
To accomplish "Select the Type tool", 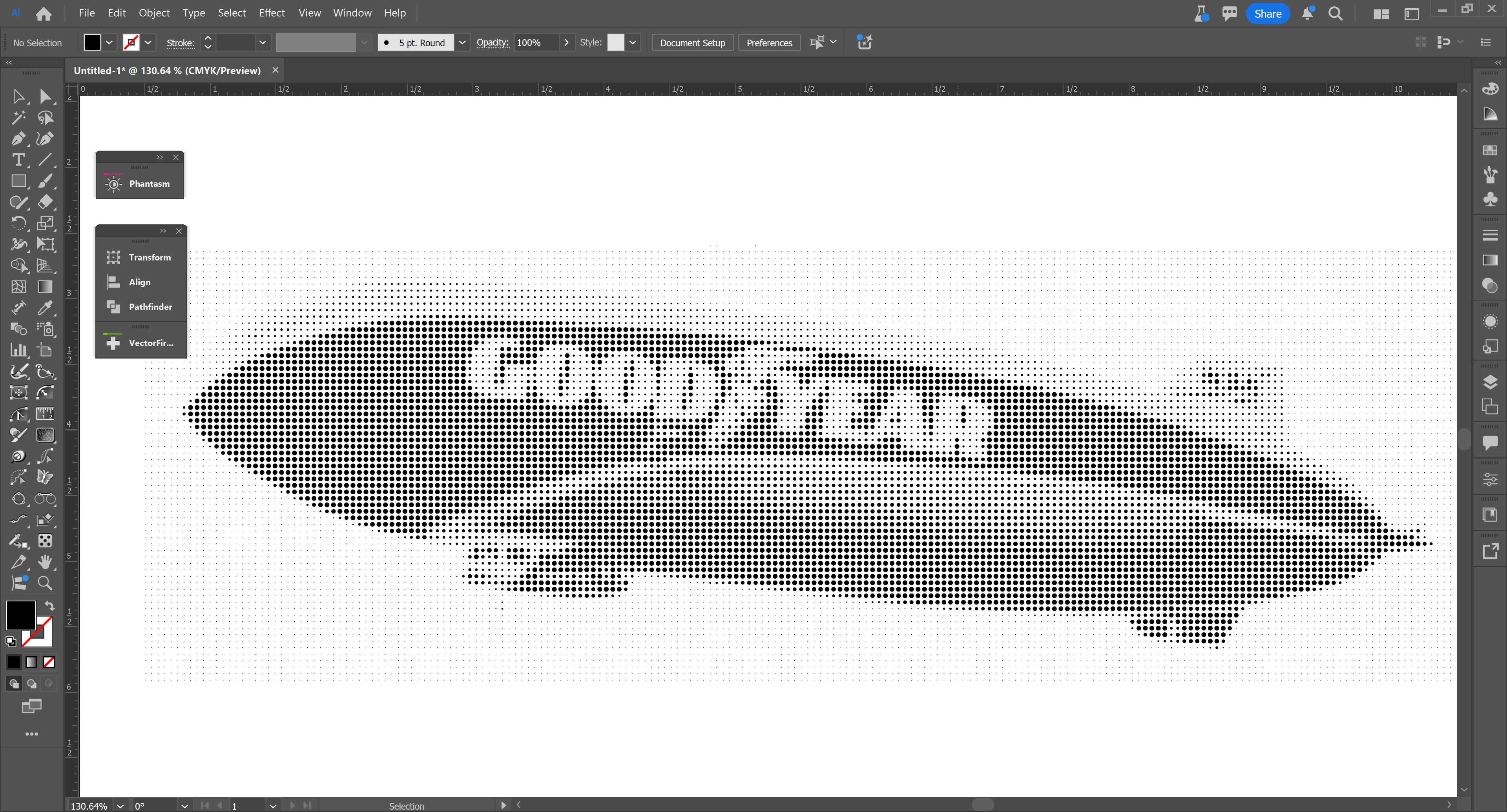I will click(18, 160).
